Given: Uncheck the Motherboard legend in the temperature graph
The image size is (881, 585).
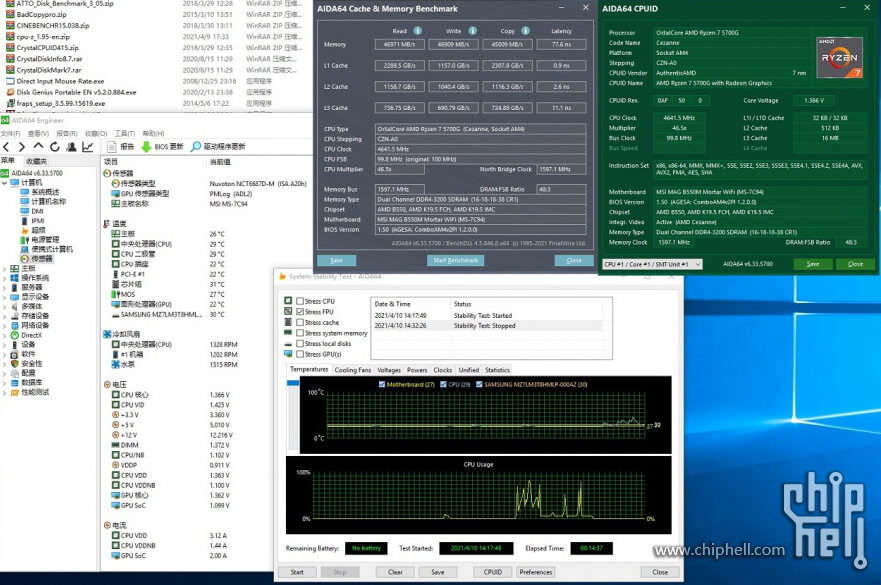Looking at the screenshot, I should pyautogui.click(x=382, y=383).
